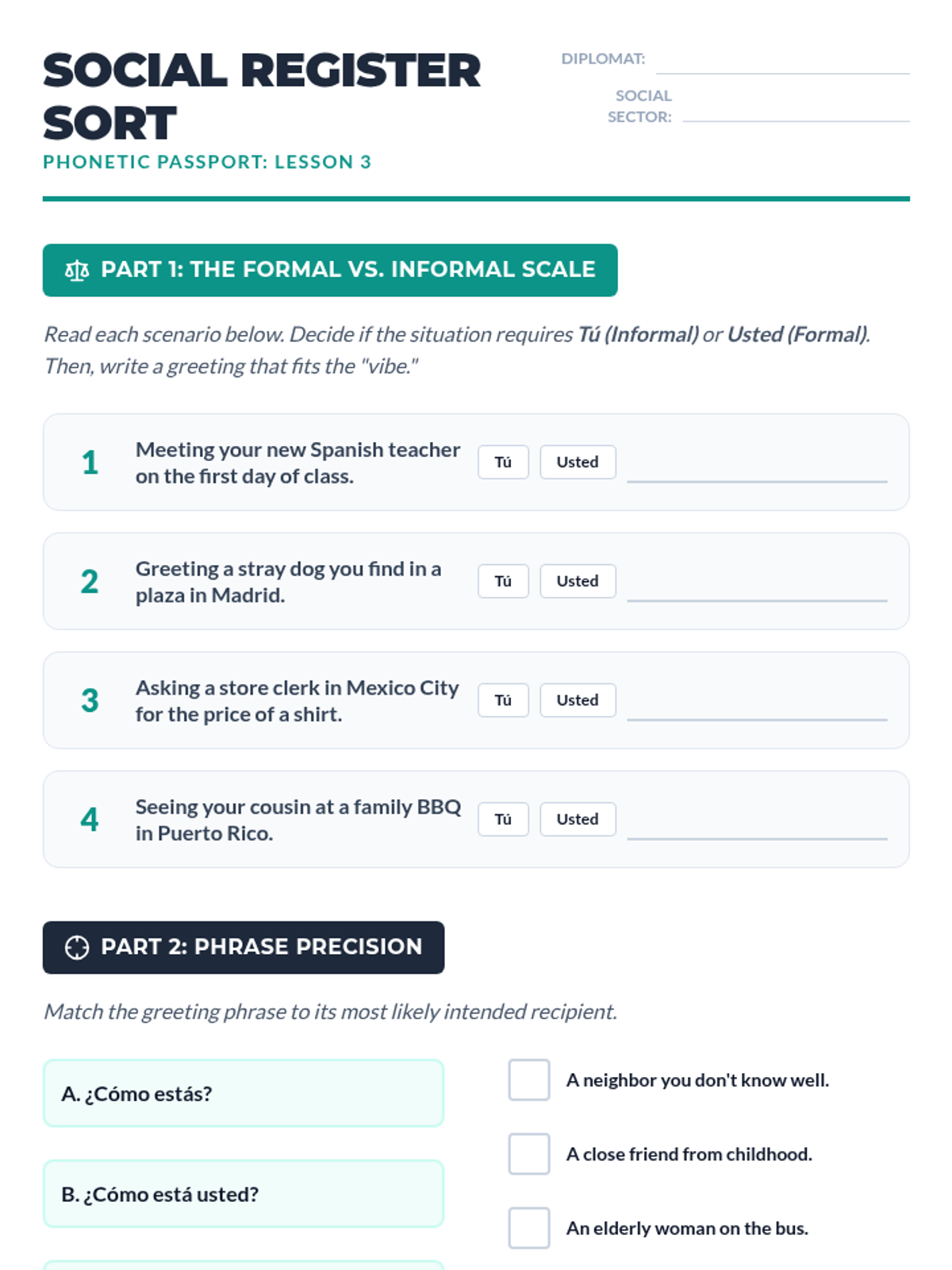Check the box for neighbor you don't know well

[x=529, y=1079]
